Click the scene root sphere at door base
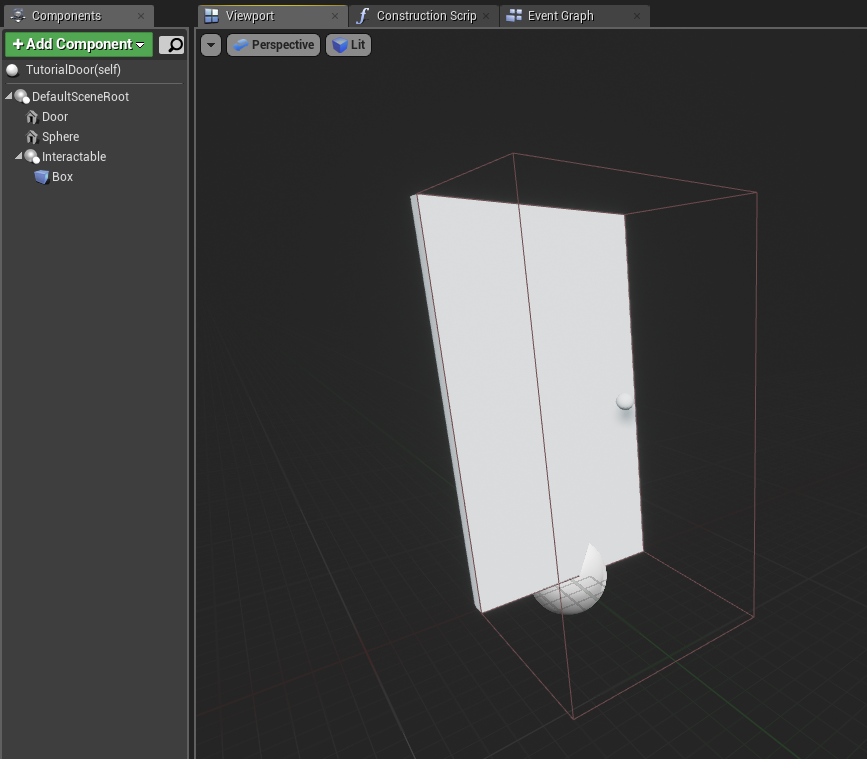The image size is (867, 759). tap(570, 592)
